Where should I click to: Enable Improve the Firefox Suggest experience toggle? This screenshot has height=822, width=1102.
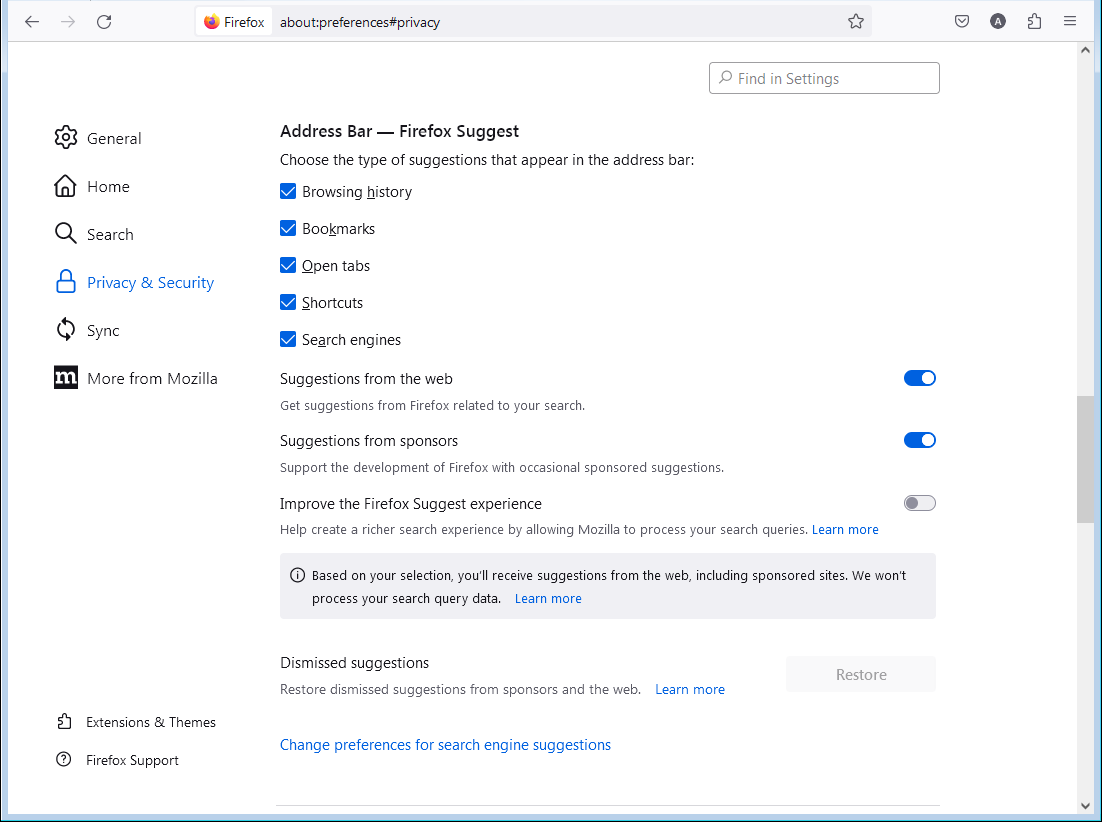pyautogui.click(x=919, y=503)
